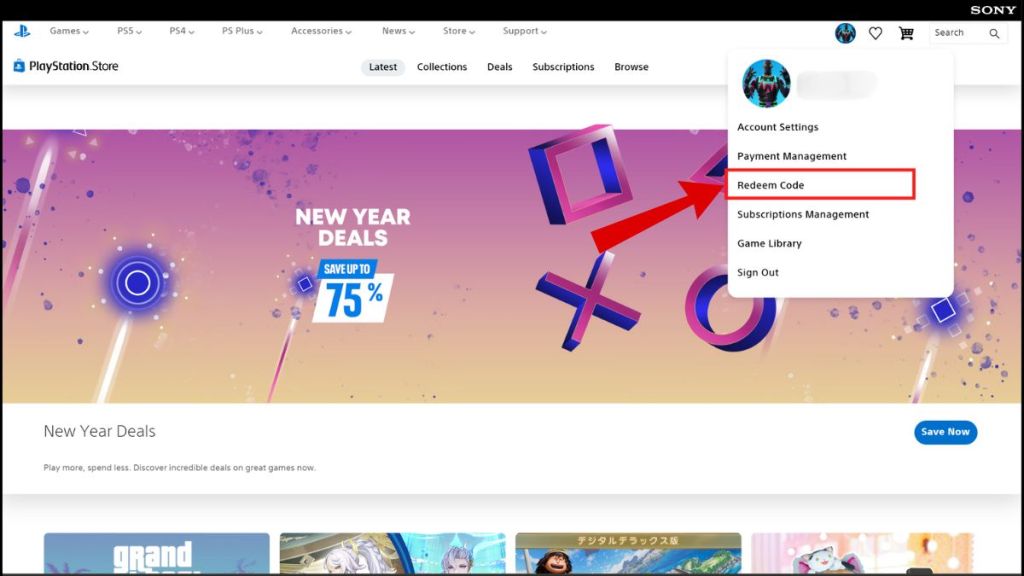
Task: Open the wishlist heart icon
Action: [875, 33]
